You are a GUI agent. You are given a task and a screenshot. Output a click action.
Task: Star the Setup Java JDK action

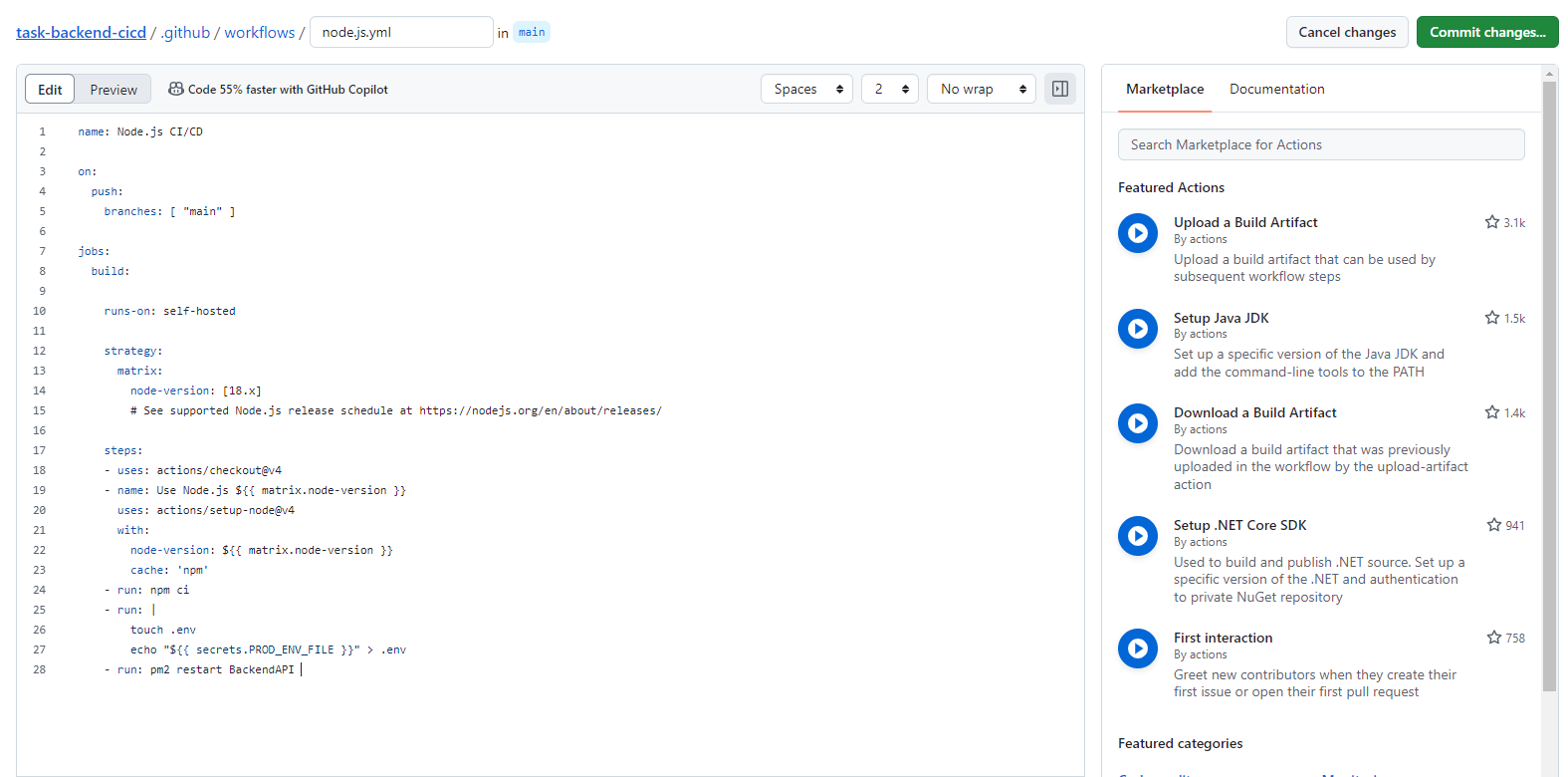(x=1492, y=318)
